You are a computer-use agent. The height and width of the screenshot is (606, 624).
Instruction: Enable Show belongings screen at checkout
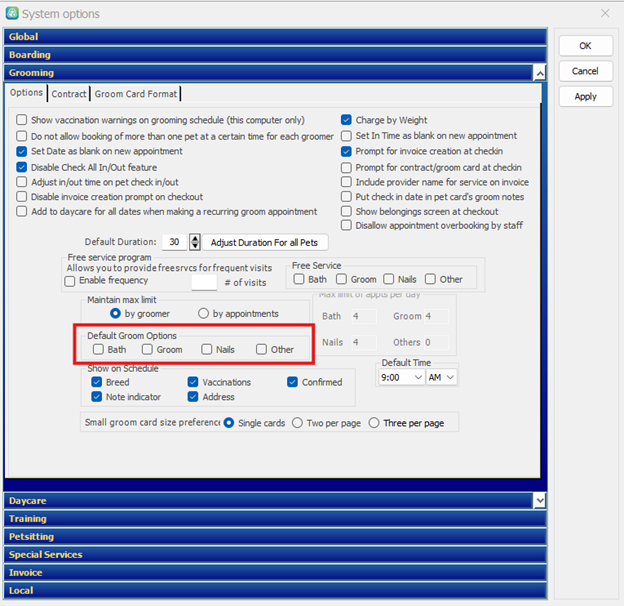(346, 211)
